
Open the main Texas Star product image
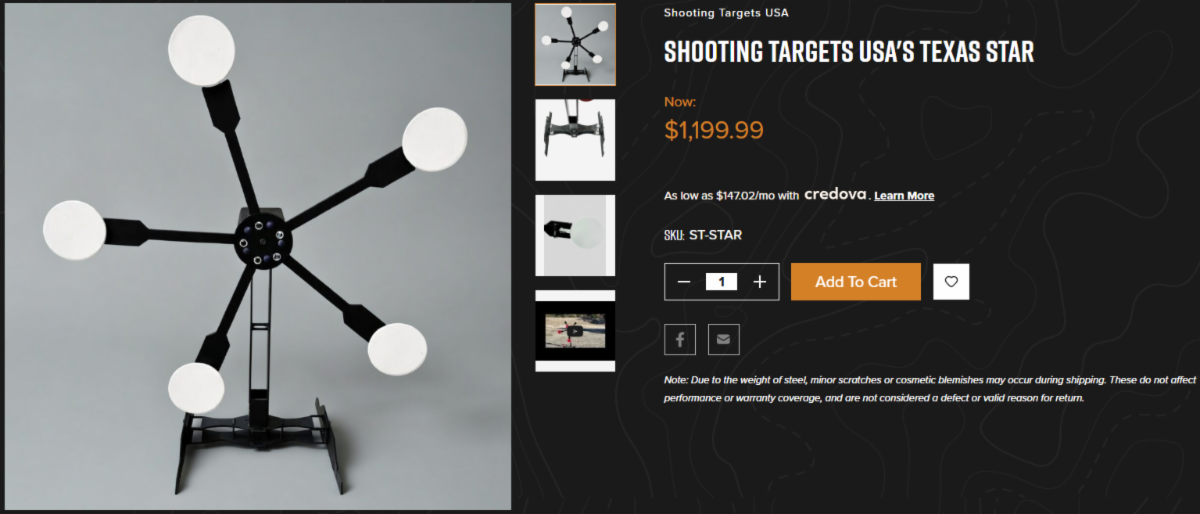tap(260, 256)
